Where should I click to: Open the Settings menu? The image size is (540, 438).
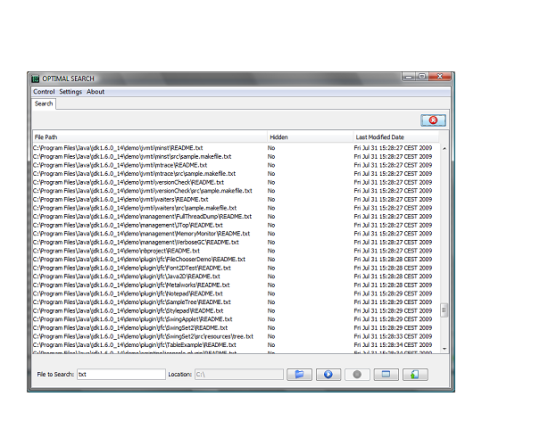[x=70, y=92]
